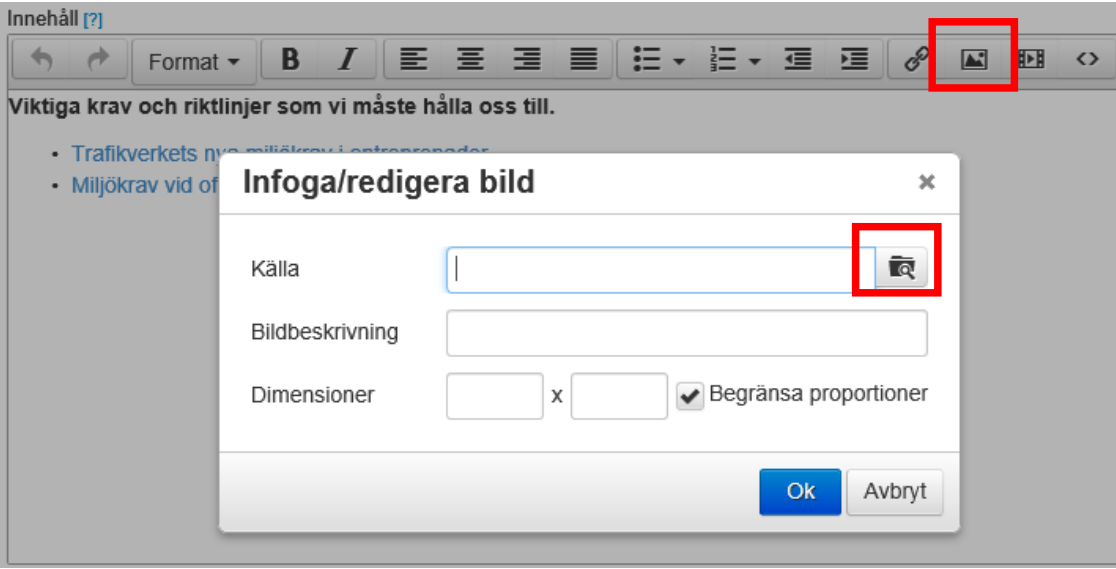The image size is (1116, 569).
Task: Justify the text alignment
Action: click(583, 61)
